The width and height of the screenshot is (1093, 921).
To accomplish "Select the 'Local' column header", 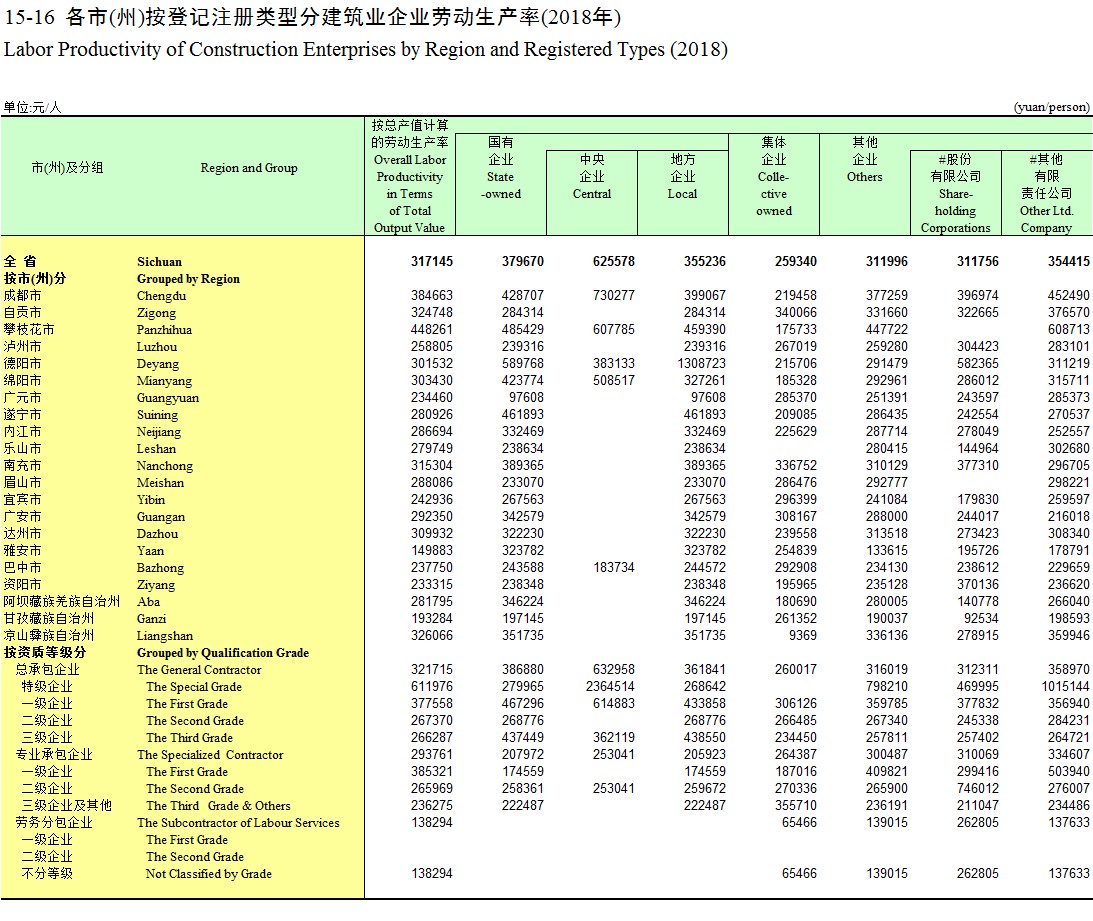I will (682, 176).
